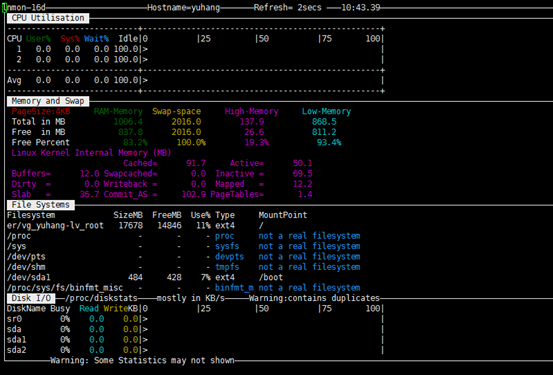
Task: Click the green cursor before nmon-16d
Action: point(4,8)
